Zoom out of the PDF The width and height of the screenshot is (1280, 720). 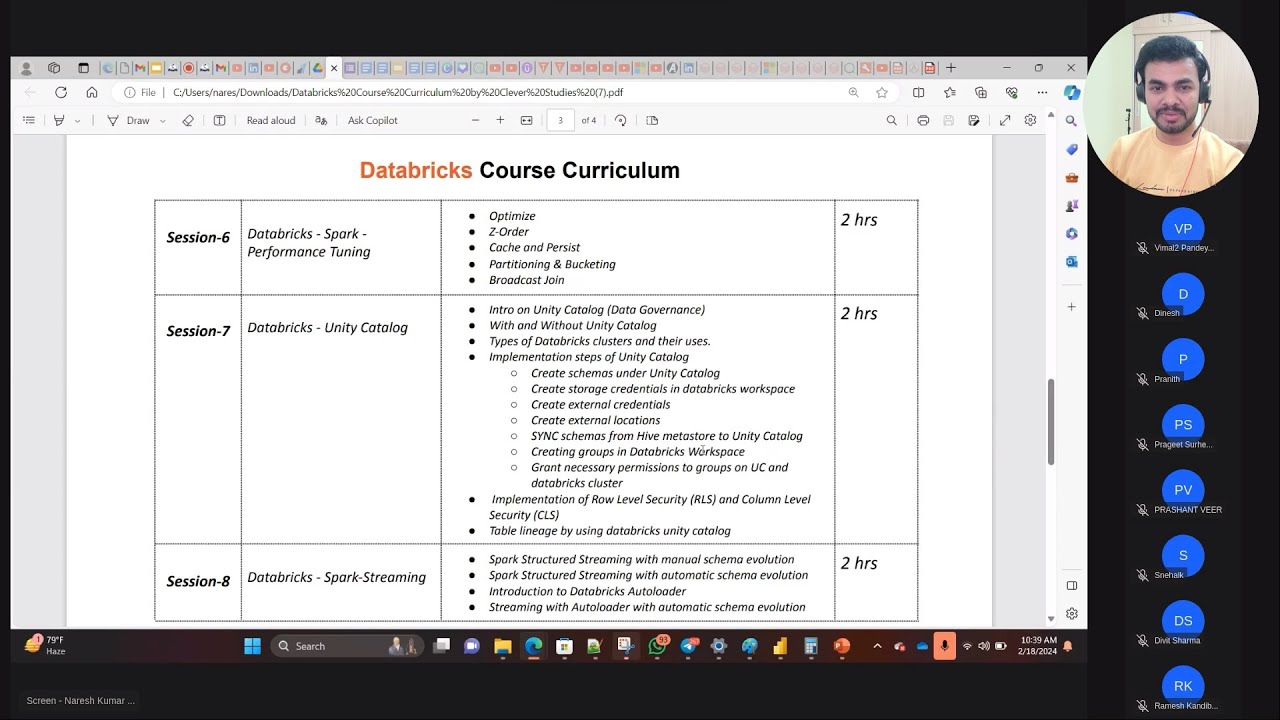coord(475,120)
